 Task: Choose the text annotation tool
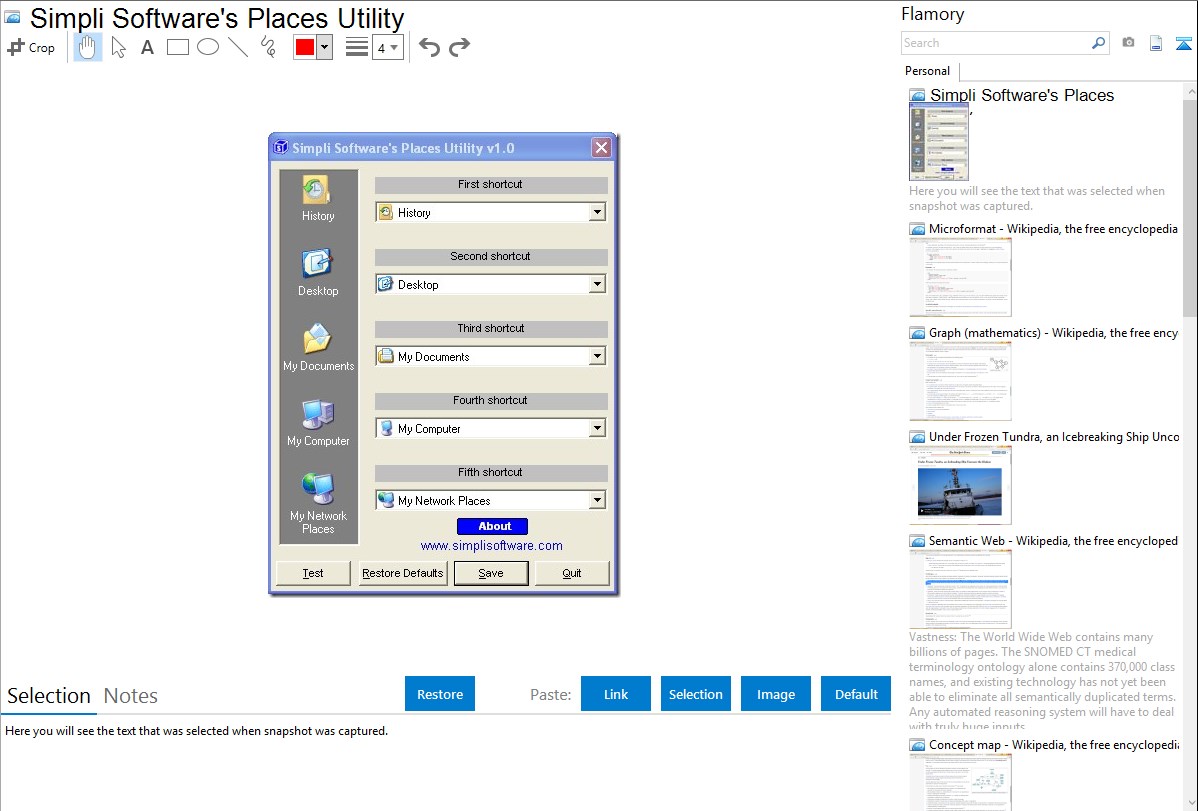tap(147, 47)
